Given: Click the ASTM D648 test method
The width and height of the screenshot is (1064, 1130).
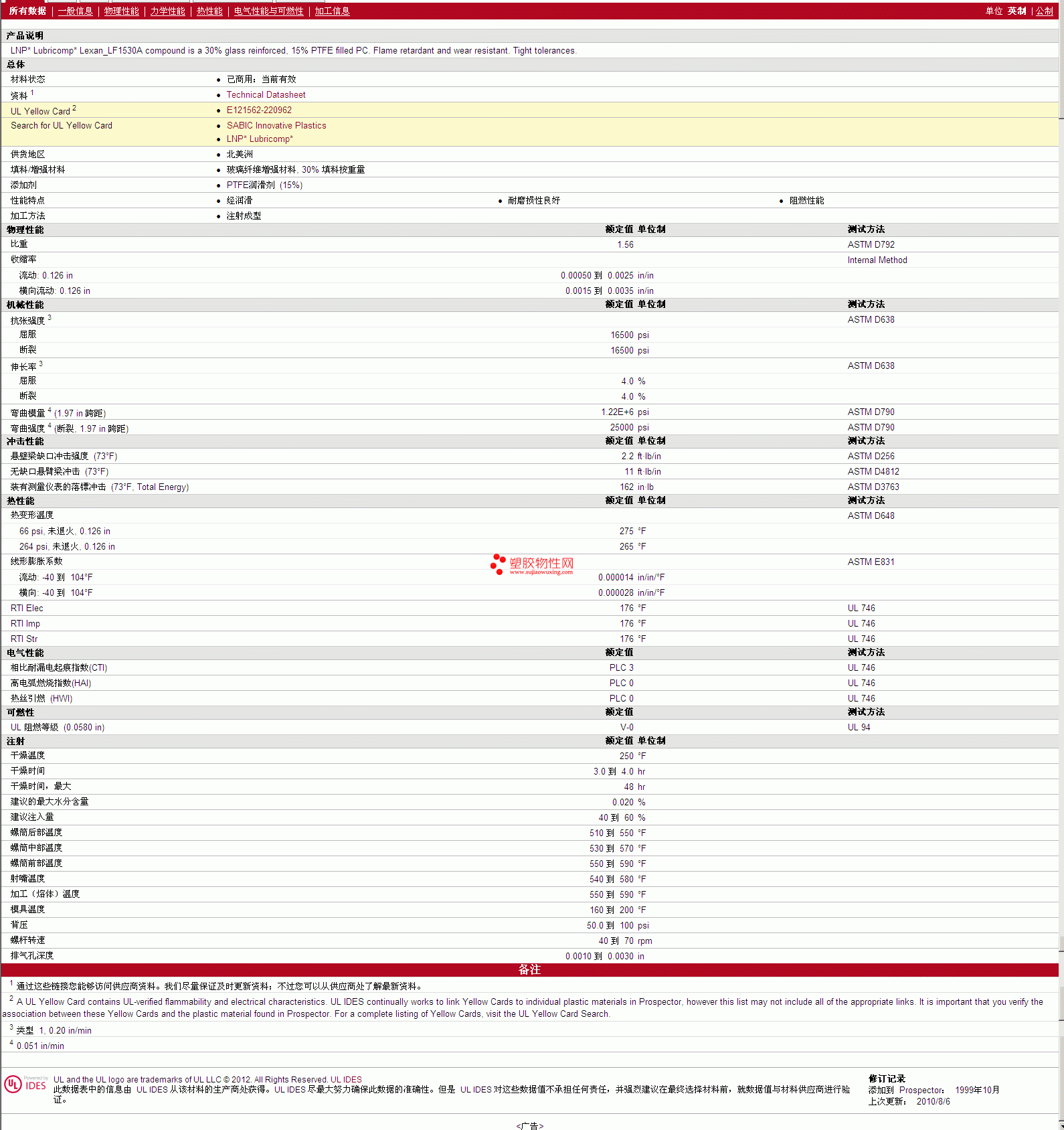Looking at the screenshot, I should [871, 516].
